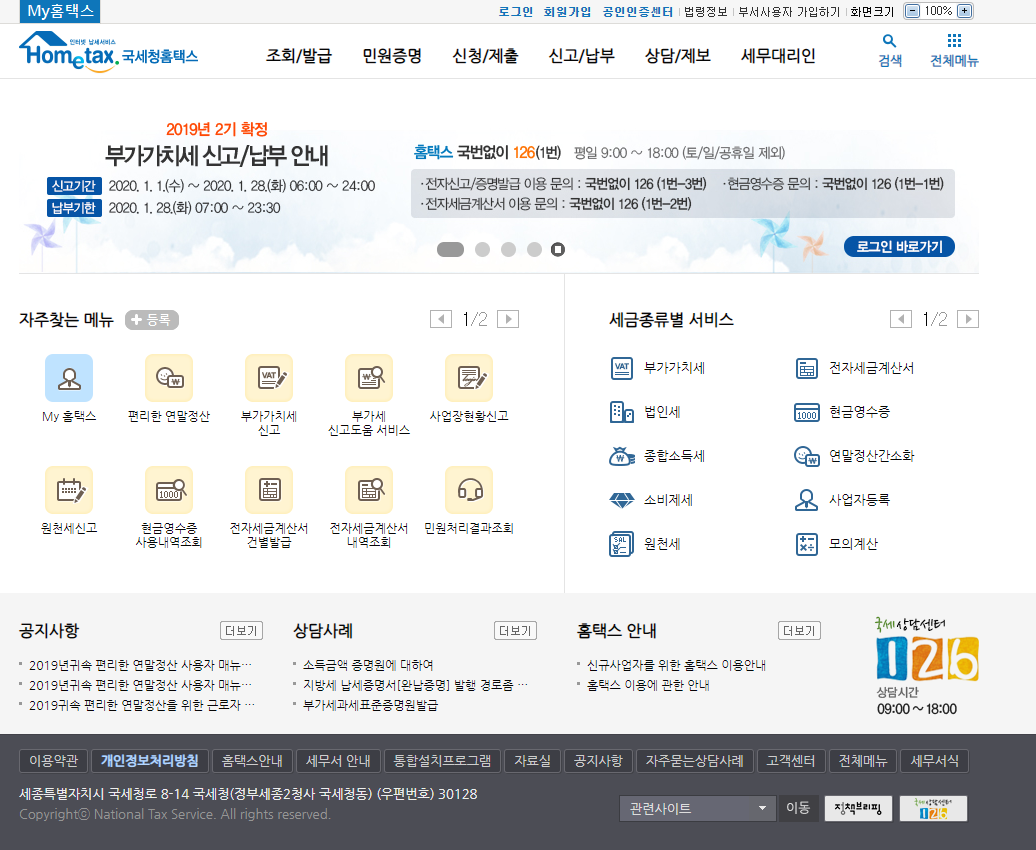Screen dimensions: 1036x850
Task: Click the 정책브리핑 footer banner
Action: [x=858, y=808]
